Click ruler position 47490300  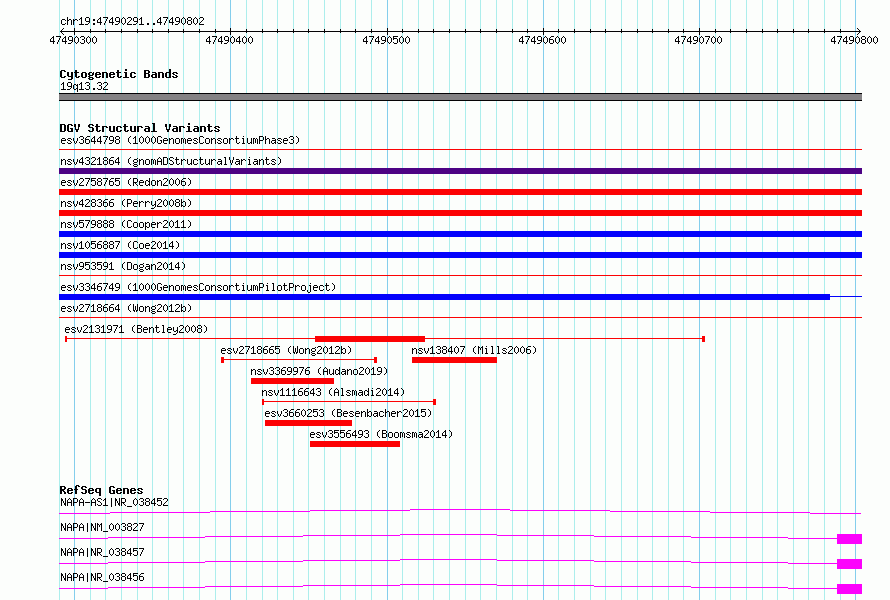tap(73, 40)
